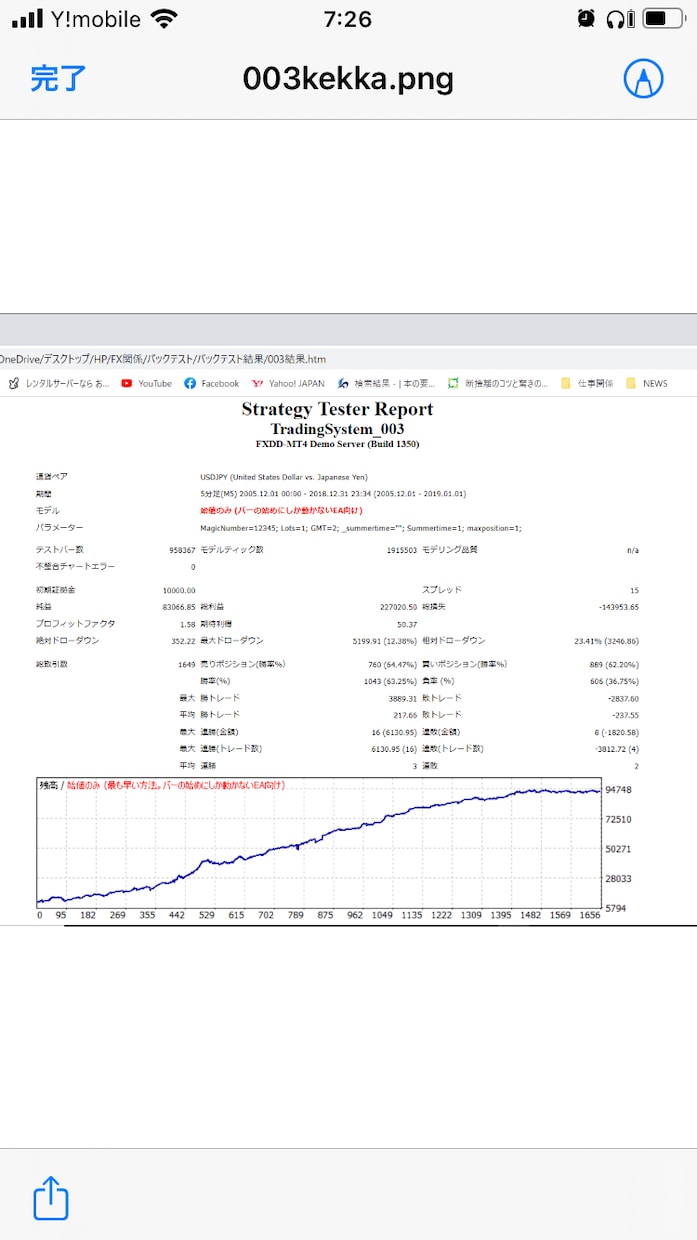Screen dimensions: 697x1240
Task: Click the レンタルサーバーなら bookmark
Action: point(59,383)
